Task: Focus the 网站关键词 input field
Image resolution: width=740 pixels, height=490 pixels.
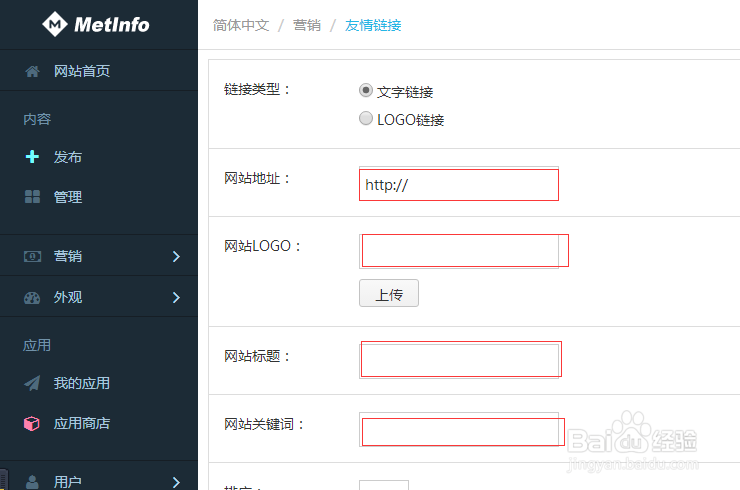Action: click(x=459, y=429)
